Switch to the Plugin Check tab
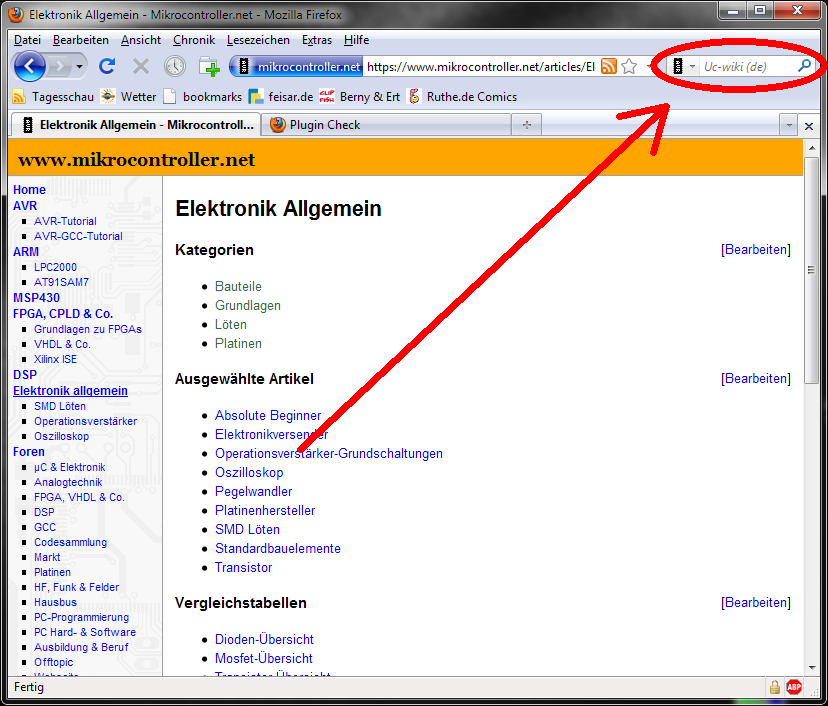828x706 pixels. coord(385,125)
